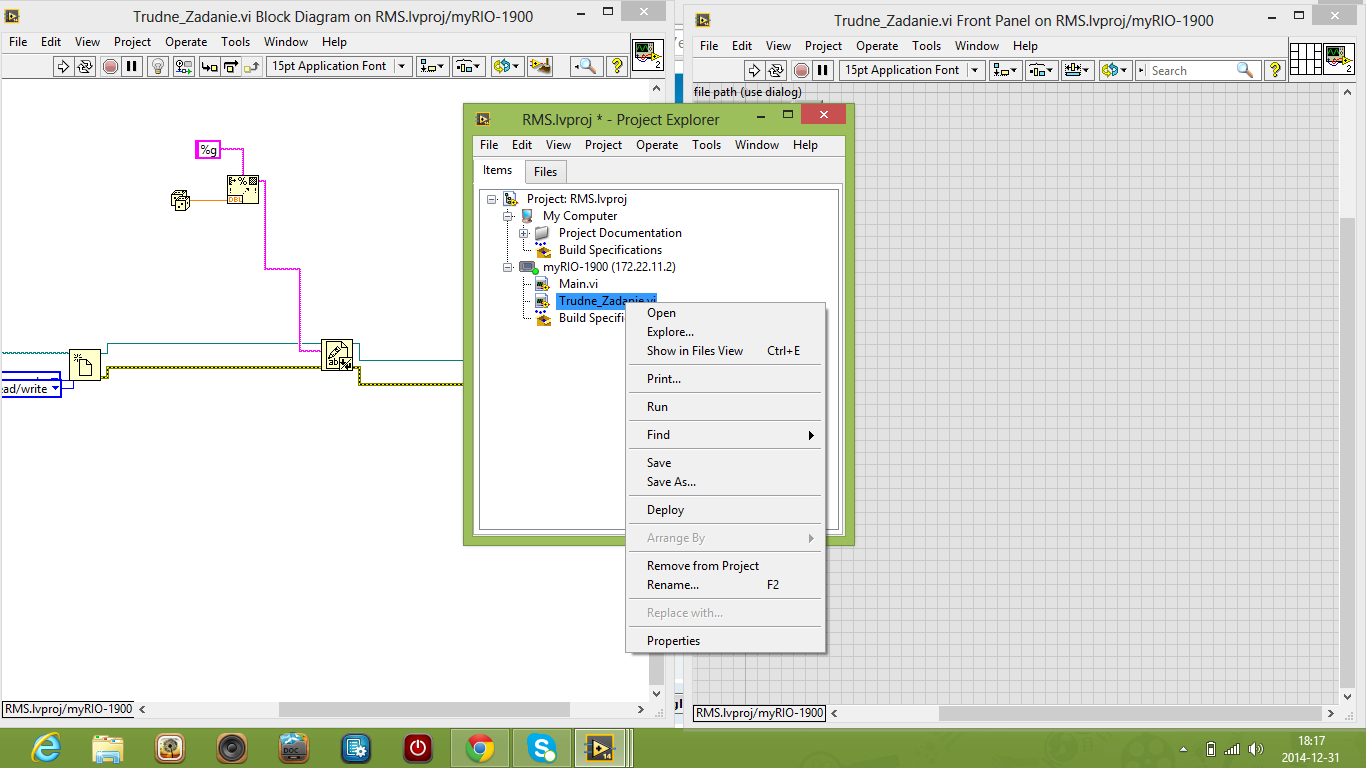Run the VI from Front Panel toolbar
The height and width of the screenshot is (768, 1366).
click(755, 70)
